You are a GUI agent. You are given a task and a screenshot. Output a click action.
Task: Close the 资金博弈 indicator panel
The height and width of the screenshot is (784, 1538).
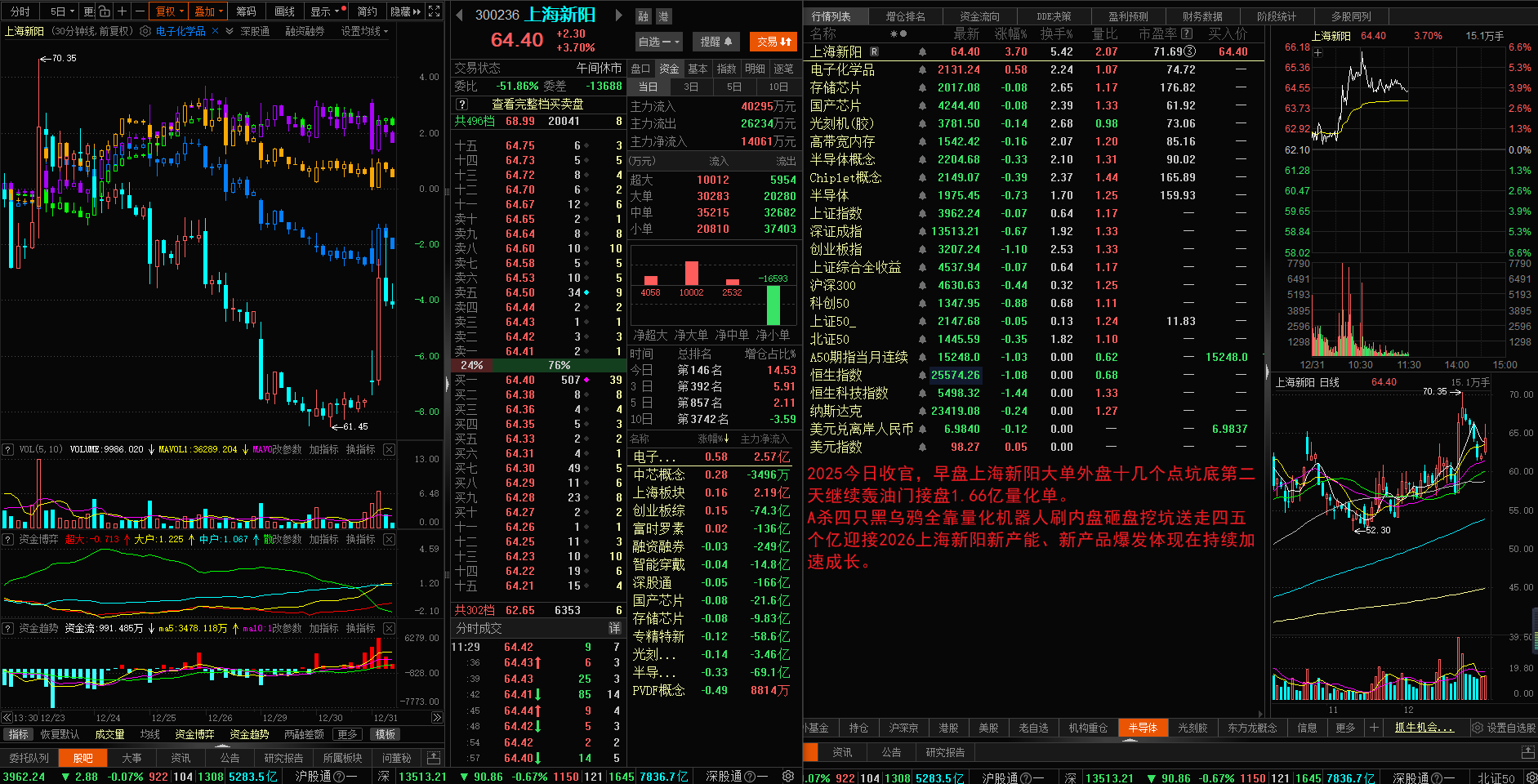coord(390,540)
